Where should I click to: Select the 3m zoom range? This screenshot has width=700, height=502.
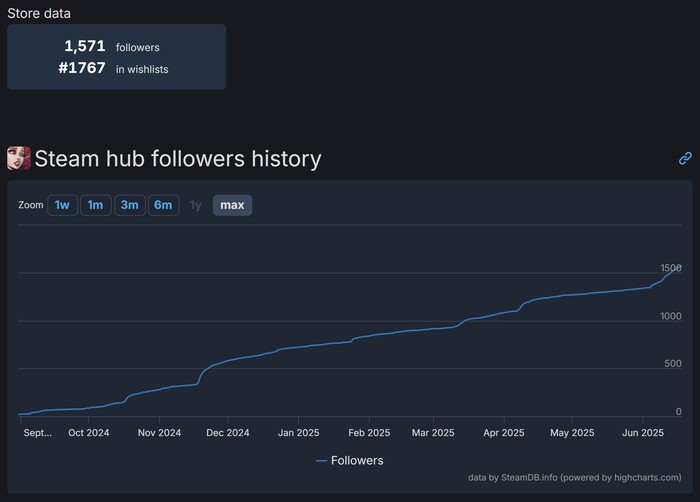click(129, 205)
